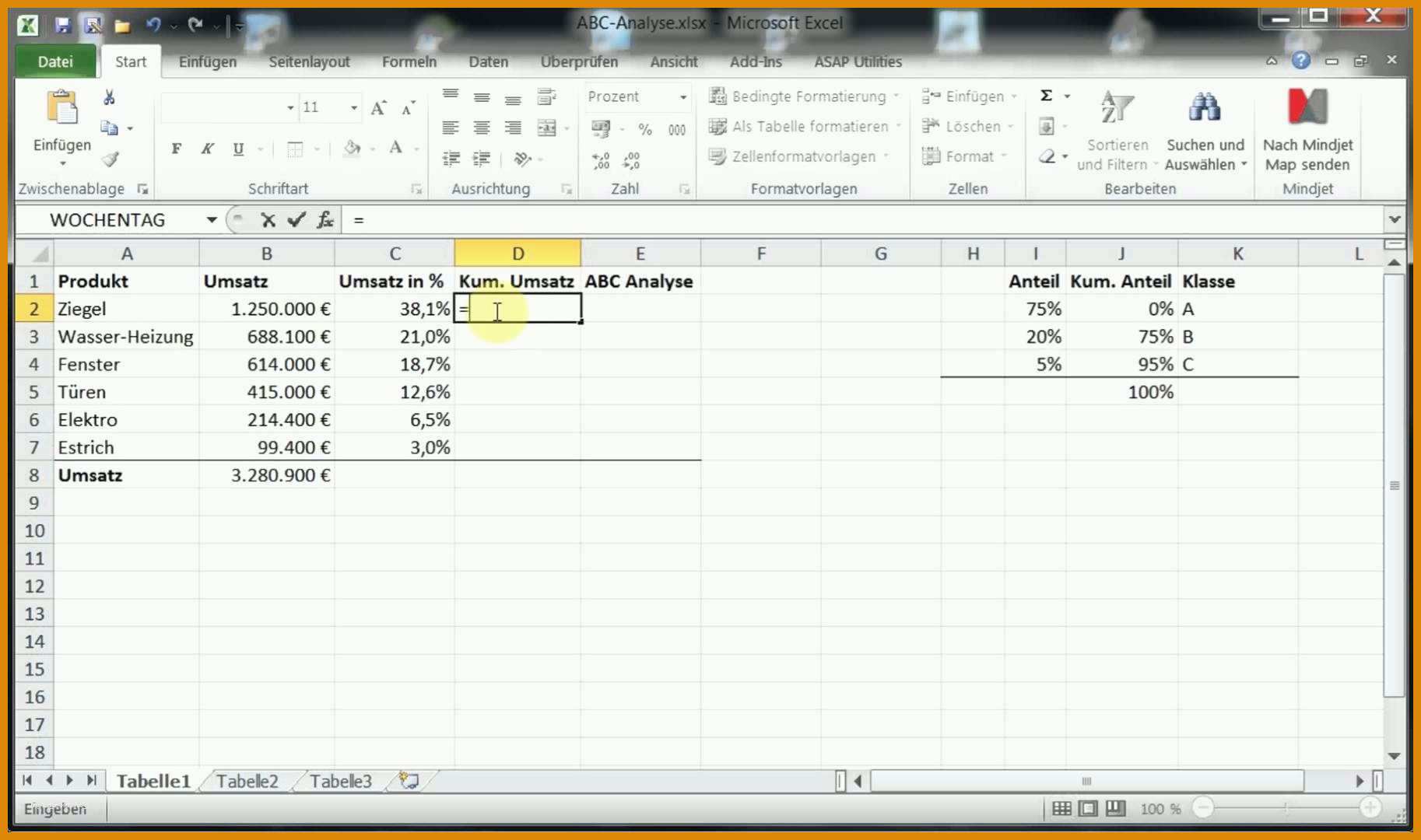
Task: Decrease font size with small A icon
Action: (x=408, y=108)
